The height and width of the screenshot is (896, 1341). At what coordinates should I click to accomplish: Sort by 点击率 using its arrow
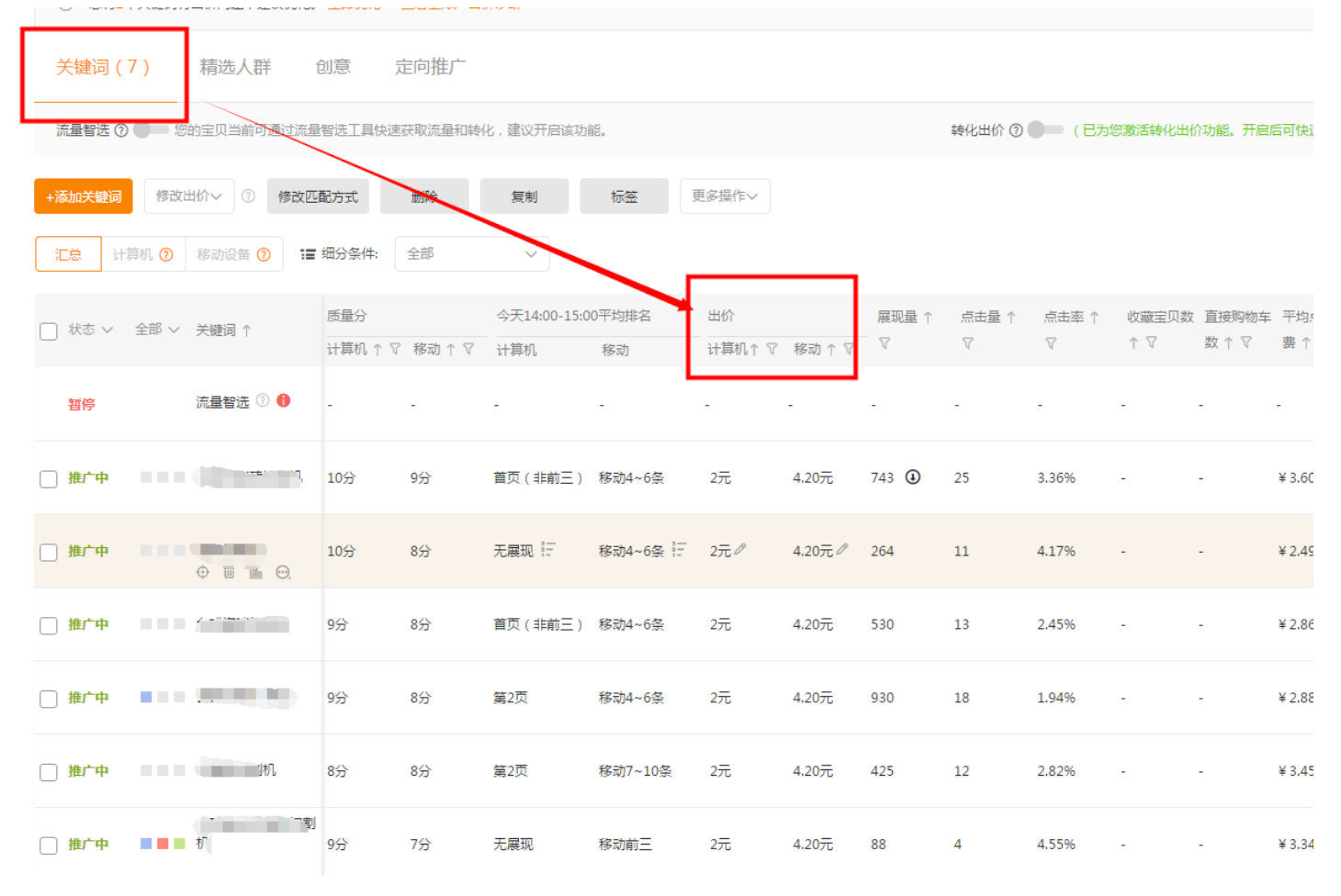(1094, 317)
